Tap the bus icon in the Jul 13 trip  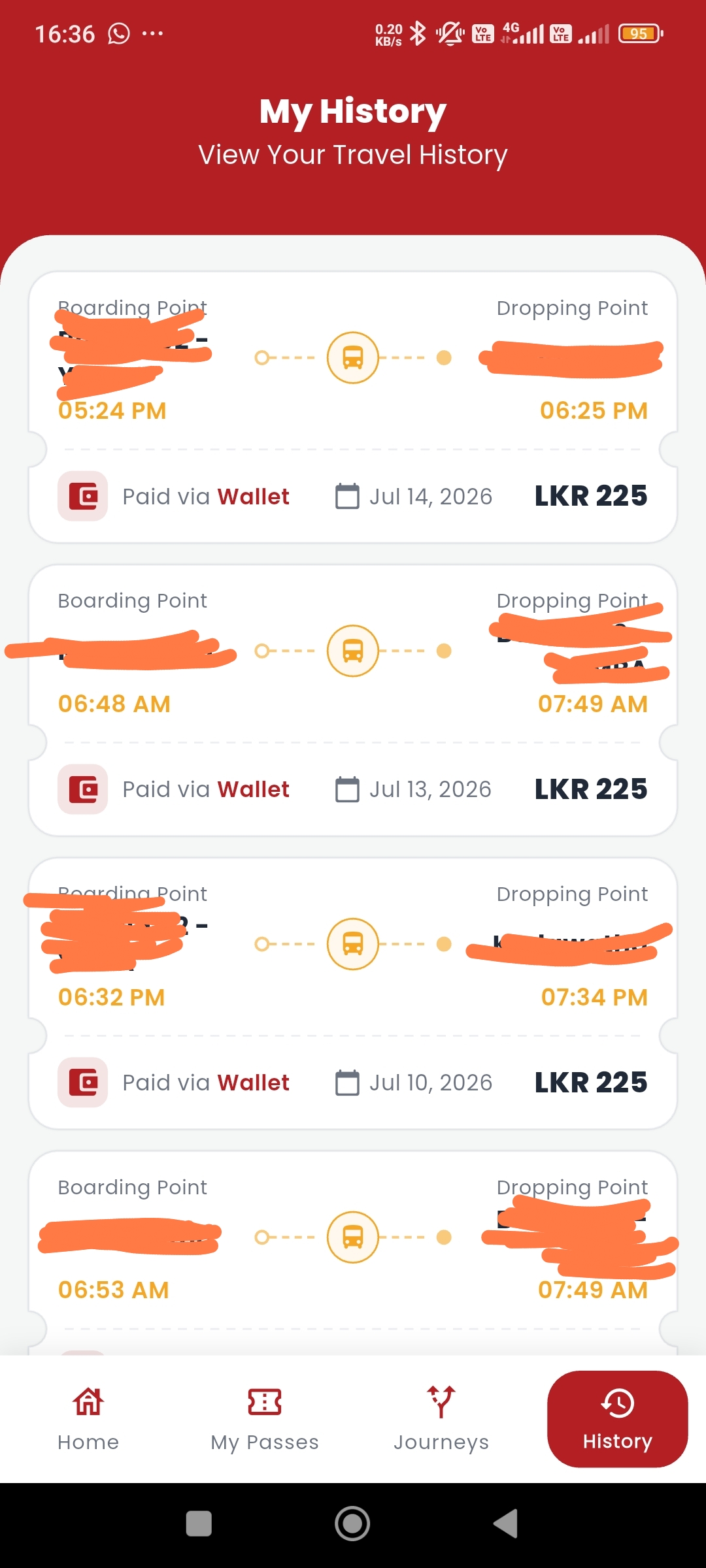353,651
